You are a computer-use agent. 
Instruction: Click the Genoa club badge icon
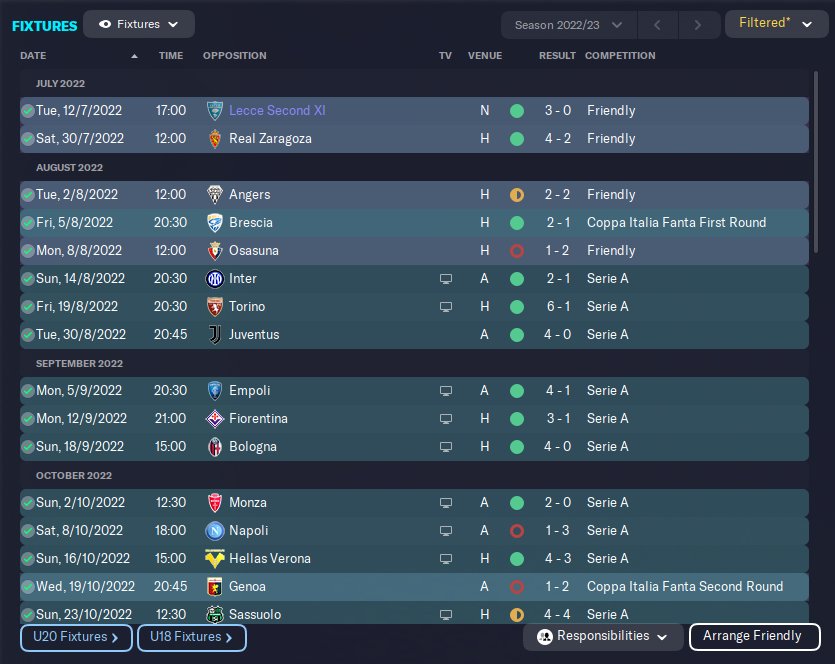click(x=214, y=586)
